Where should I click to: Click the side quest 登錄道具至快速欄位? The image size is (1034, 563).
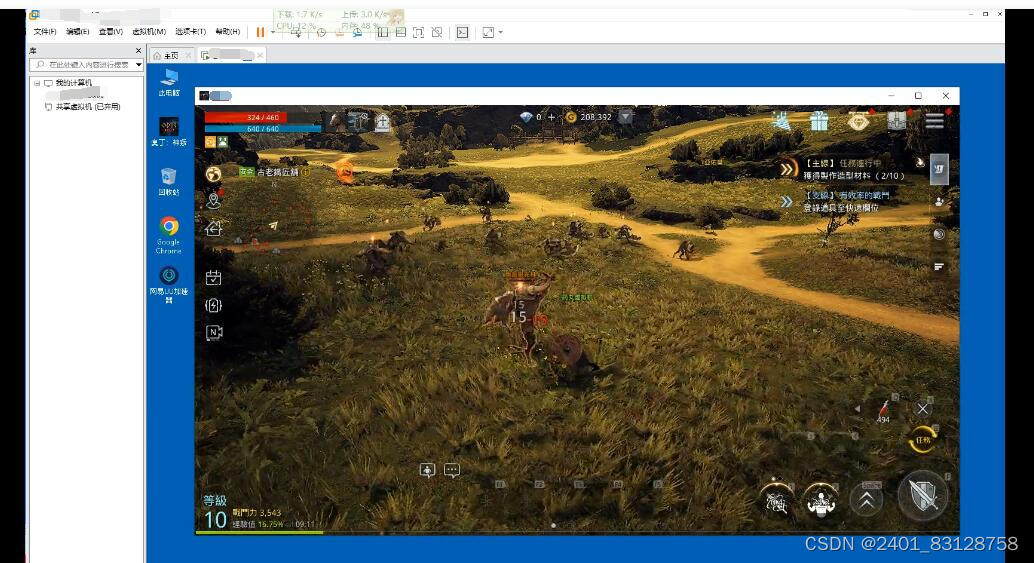840,208
